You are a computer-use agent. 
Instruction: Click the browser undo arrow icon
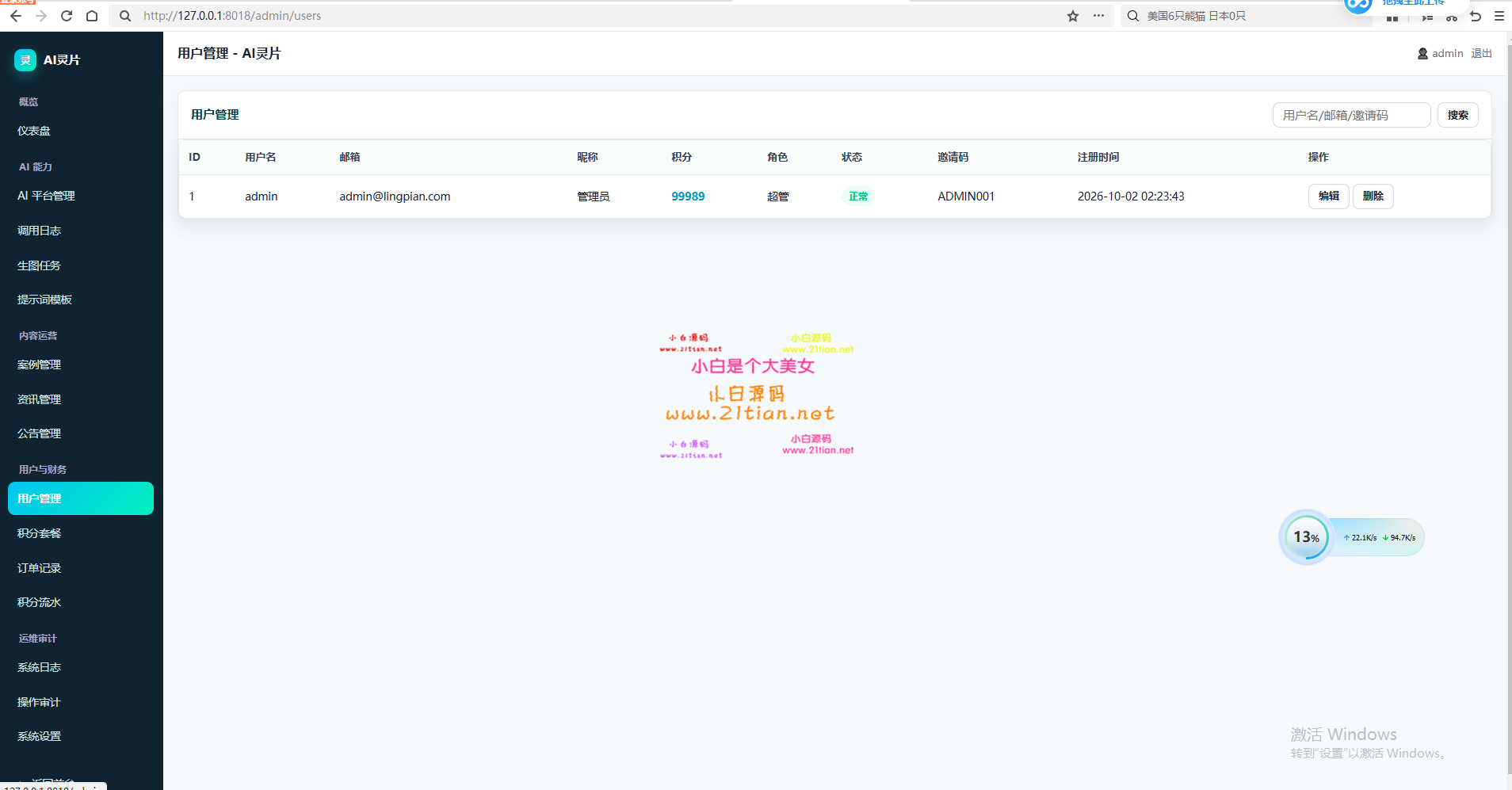1476,16
